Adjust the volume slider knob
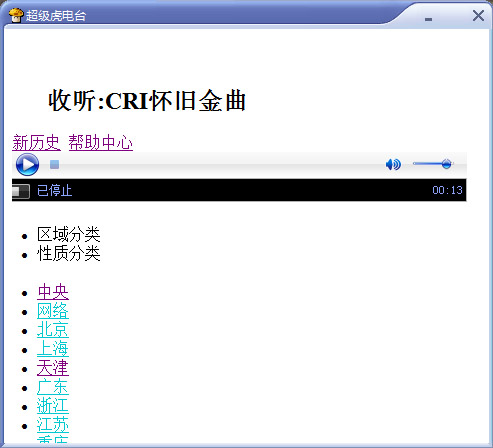This screenshot has width=493, height=448. [x=446, y=164]
